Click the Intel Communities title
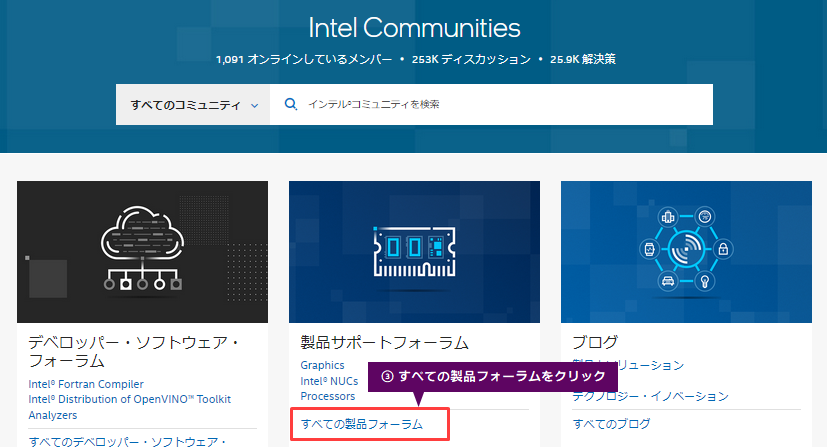Image resolution: width=827 pixels, height=447 pixels. pos(414,28)
